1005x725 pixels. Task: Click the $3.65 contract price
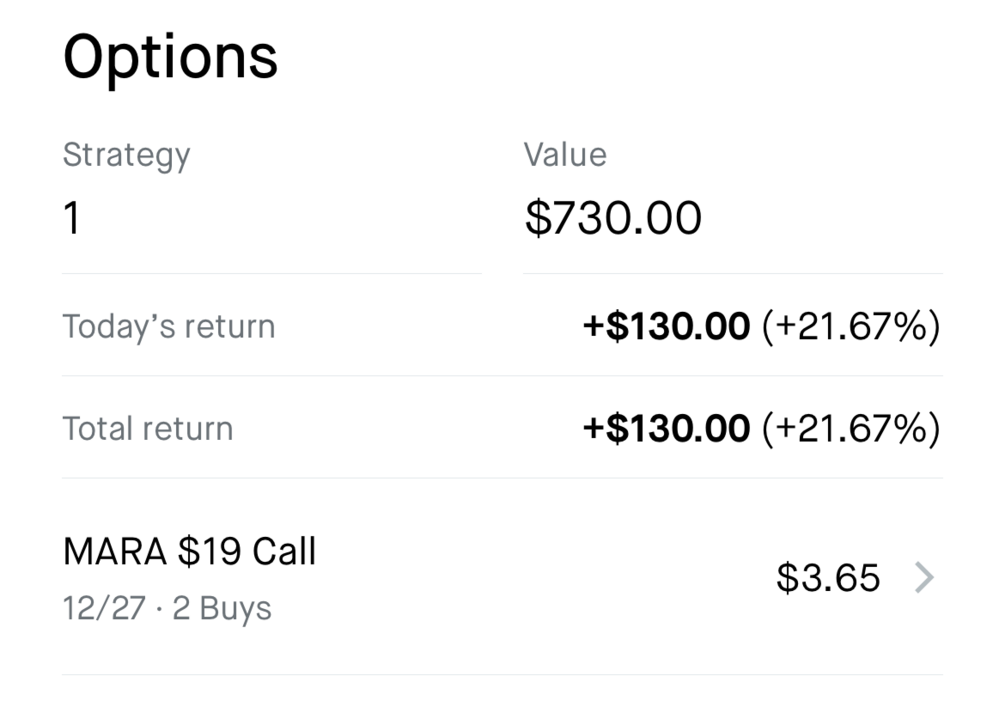(828, 577)
